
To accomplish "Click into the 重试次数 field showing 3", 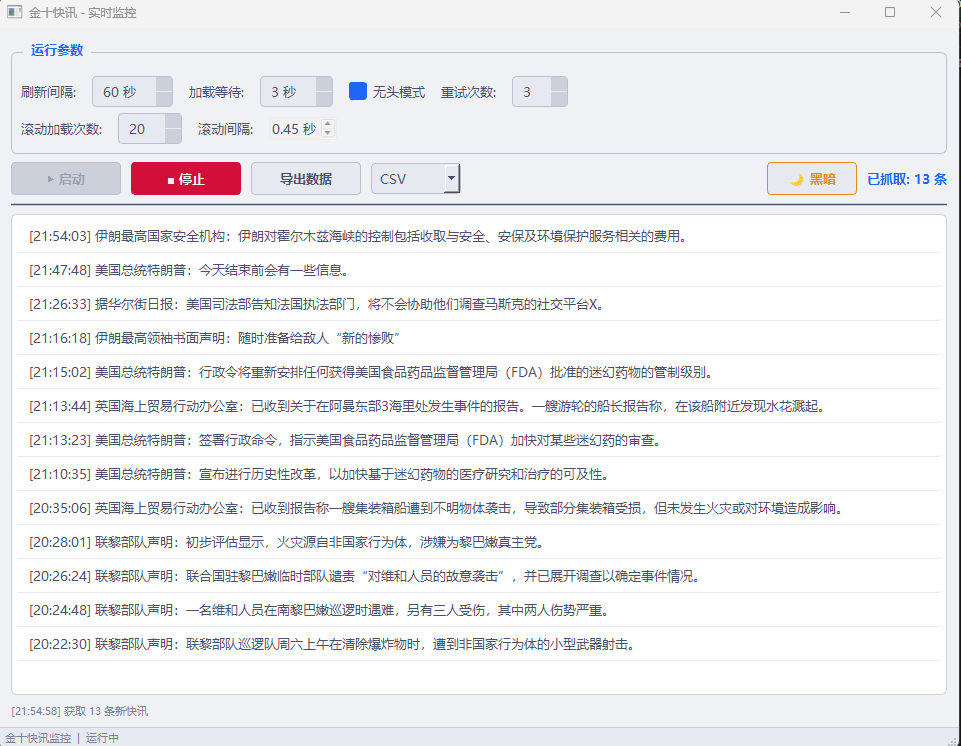I will coord(532,92).
